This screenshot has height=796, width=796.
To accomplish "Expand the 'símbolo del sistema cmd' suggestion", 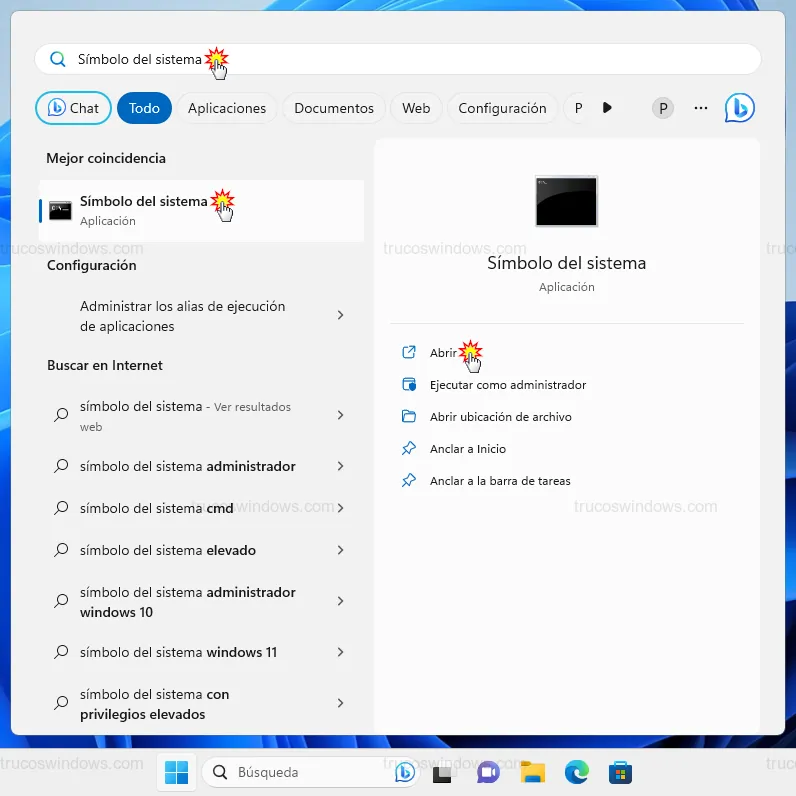I will click(340, 508).
